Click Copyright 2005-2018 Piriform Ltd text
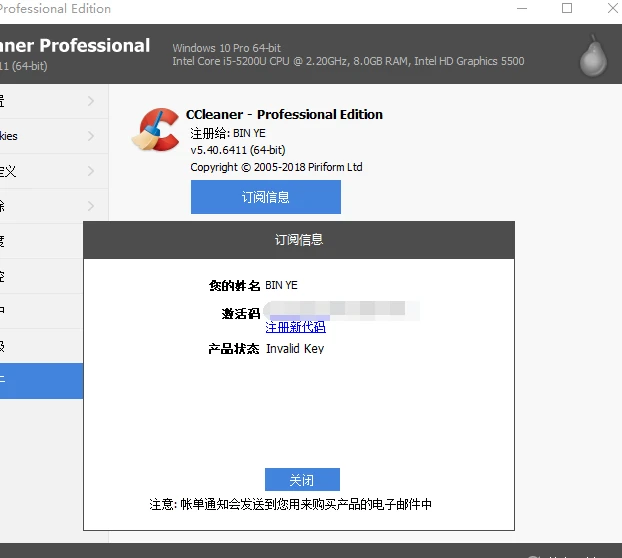The height and width of the screenshot is (558, 622). click(x=276, y=167)
